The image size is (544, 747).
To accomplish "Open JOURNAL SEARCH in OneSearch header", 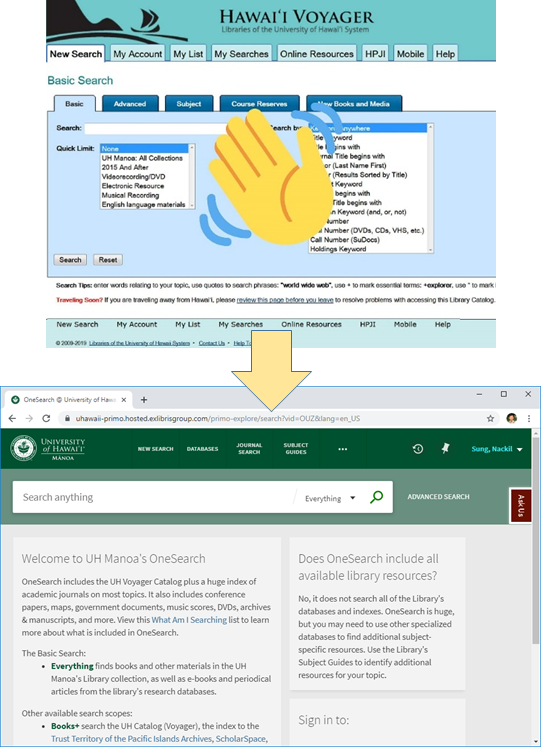I will click(249, 449).
